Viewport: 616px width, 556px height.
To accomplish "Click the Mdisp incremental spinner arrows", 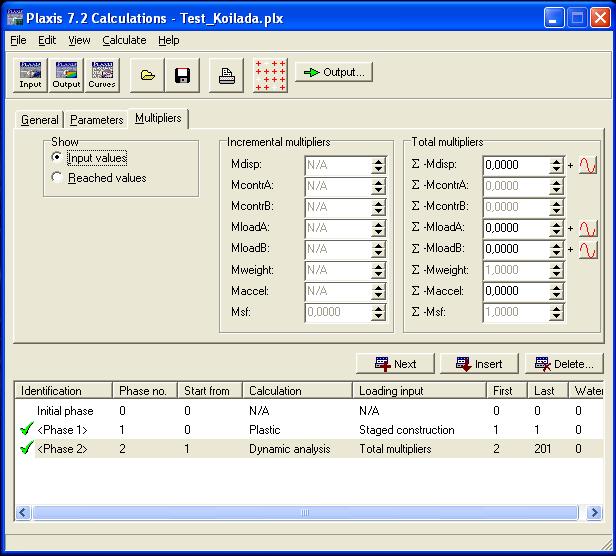I will 378,165.
